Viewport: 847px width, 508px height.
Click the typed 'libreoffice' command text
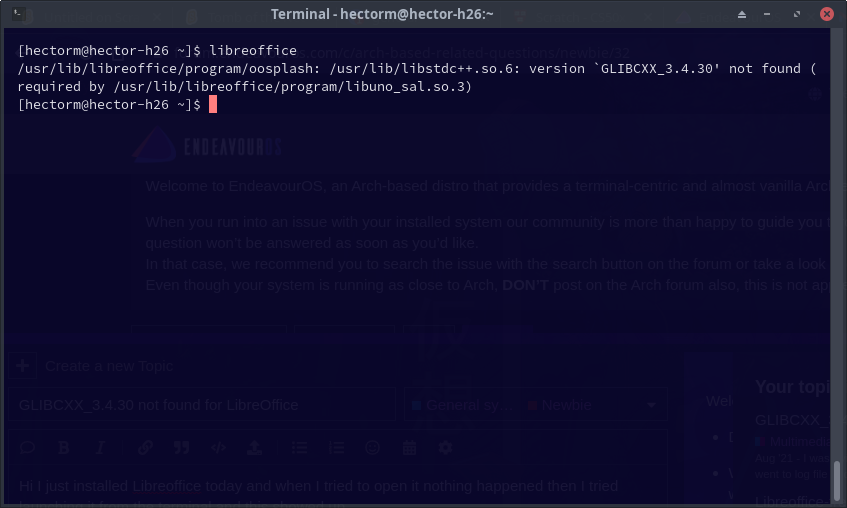pos(253,50)
